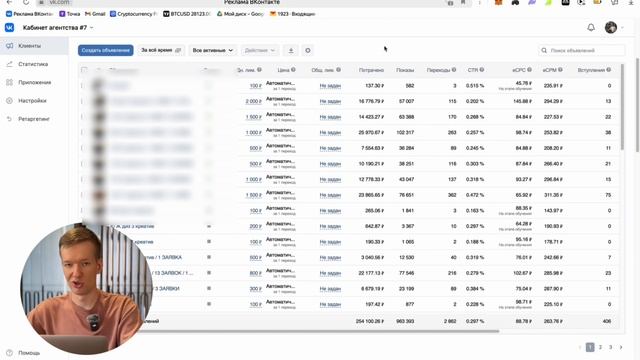Screen dimensions: 640x360
Task: Click help icon next to Общ. лим.
Action: pos(338,70)
